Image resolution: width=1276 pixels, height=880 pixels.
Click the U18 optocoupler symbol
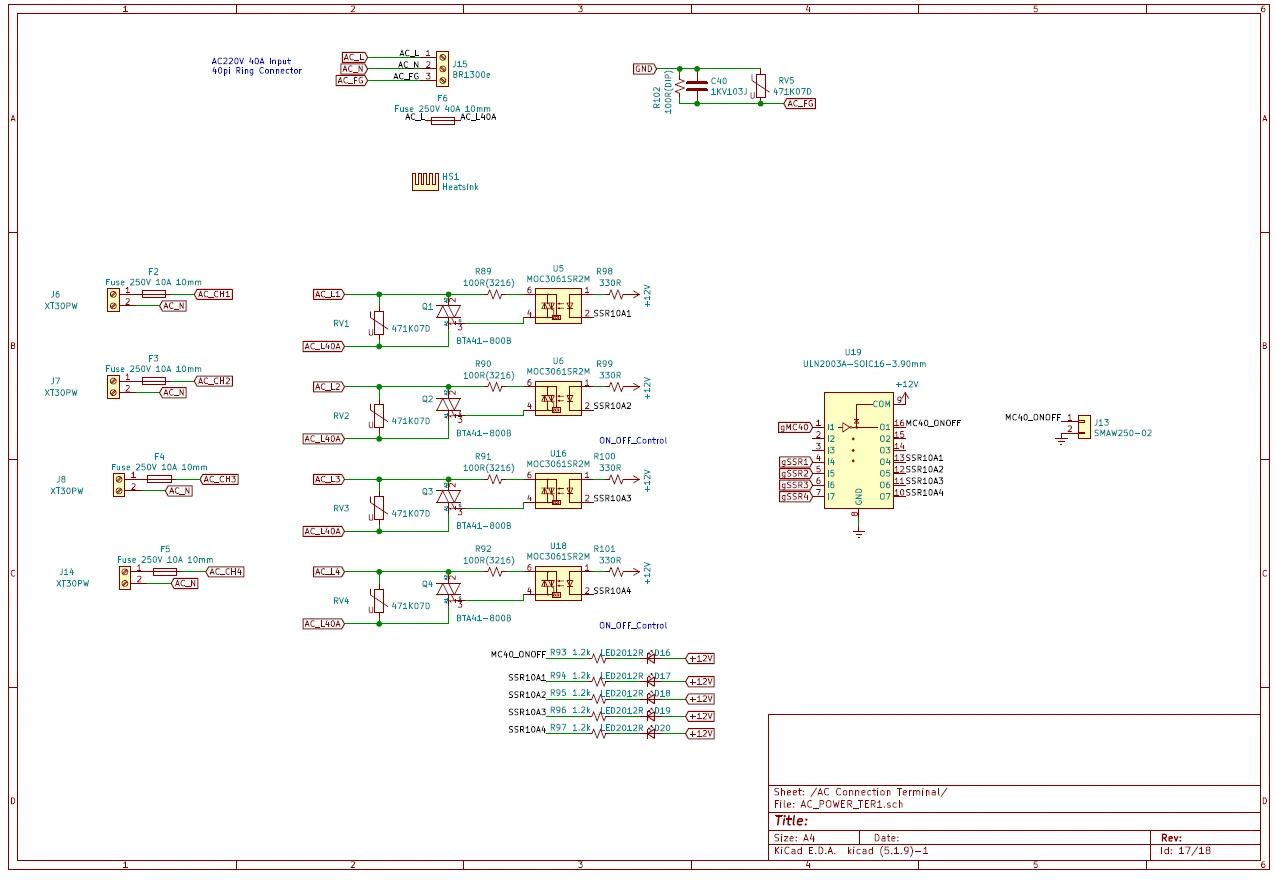(558, 583)
